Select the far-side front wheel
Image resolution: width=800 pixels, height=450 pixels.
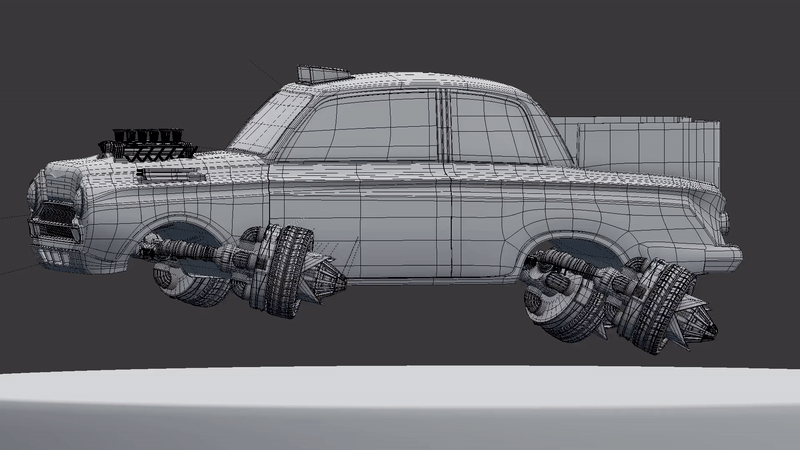(190, 285)
